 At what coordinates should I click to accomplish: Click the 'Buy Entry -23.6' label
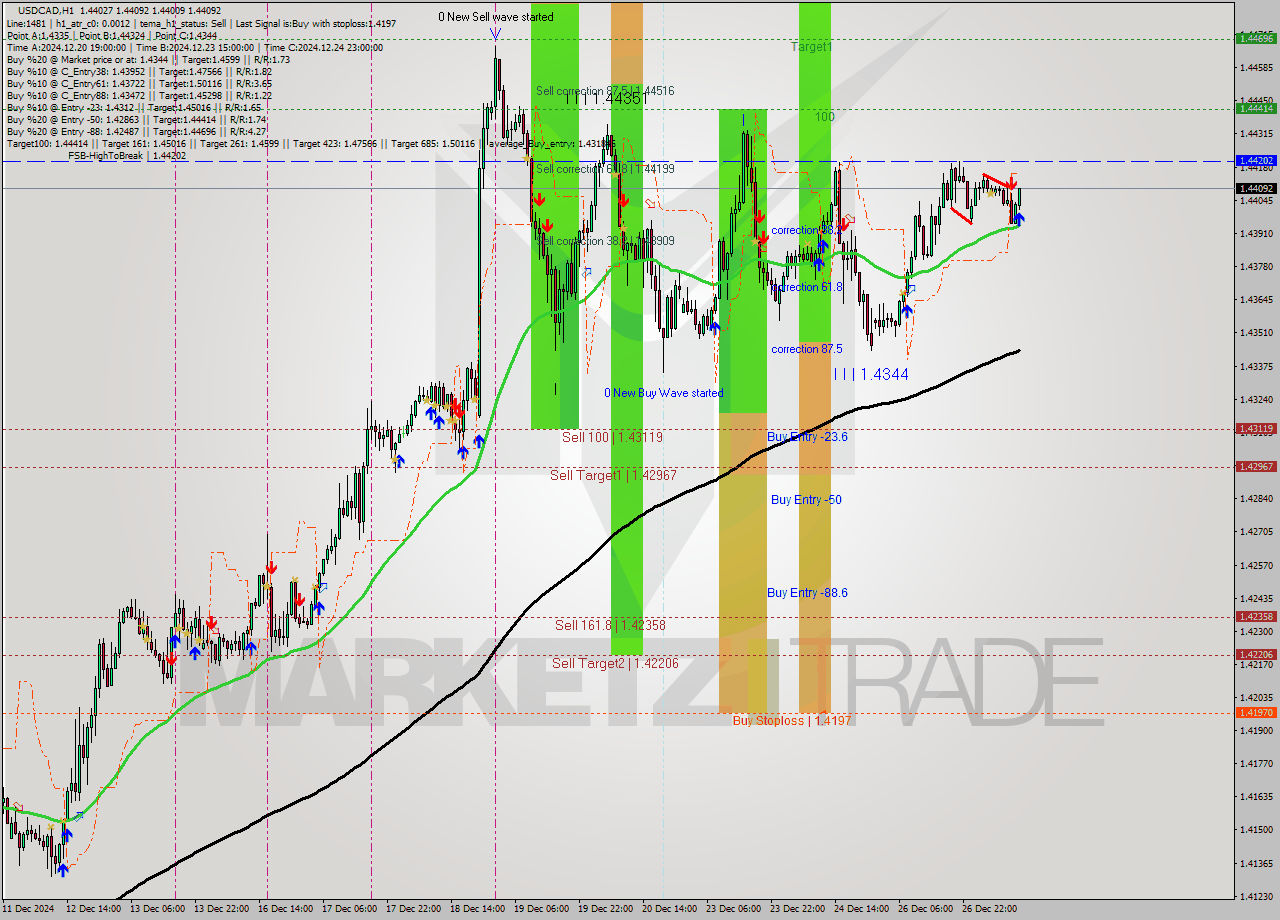coord(807,437)
